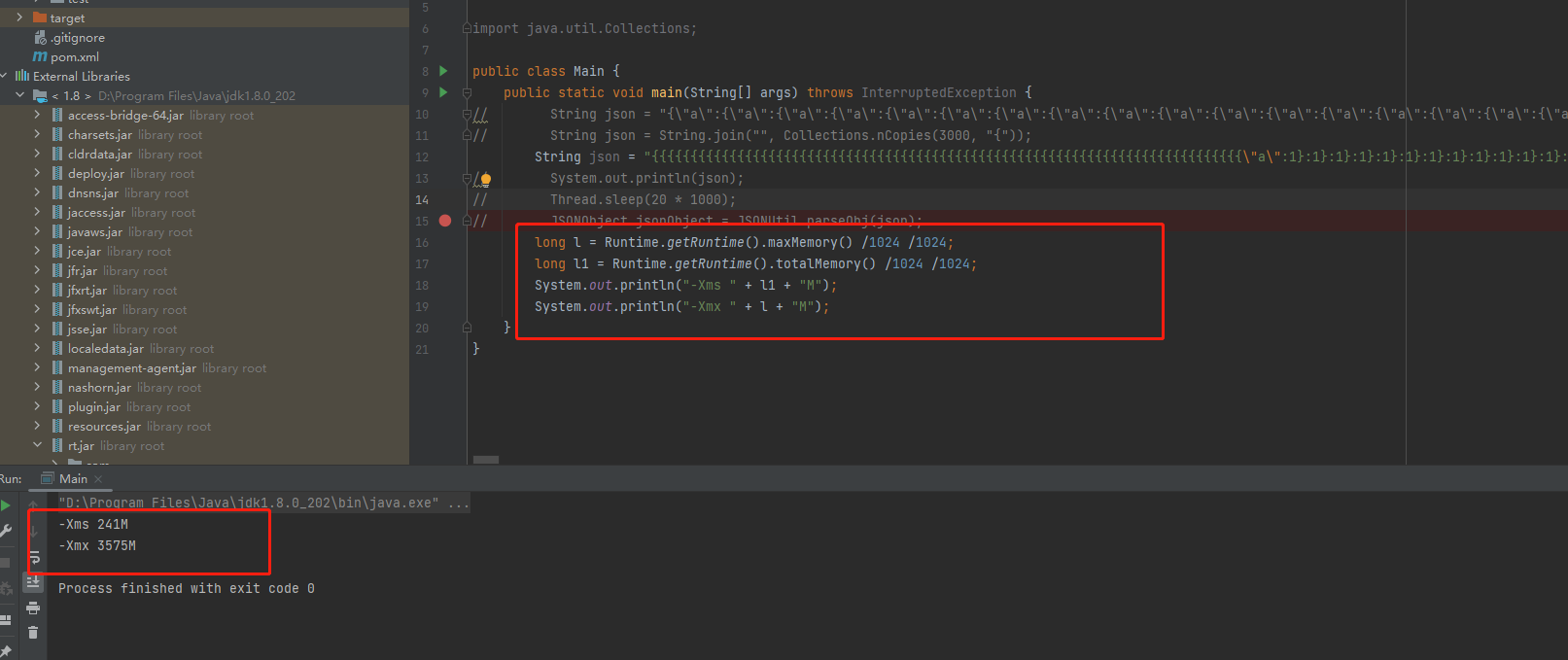Remove the breakpoint on line 15

tap(445, 221)
